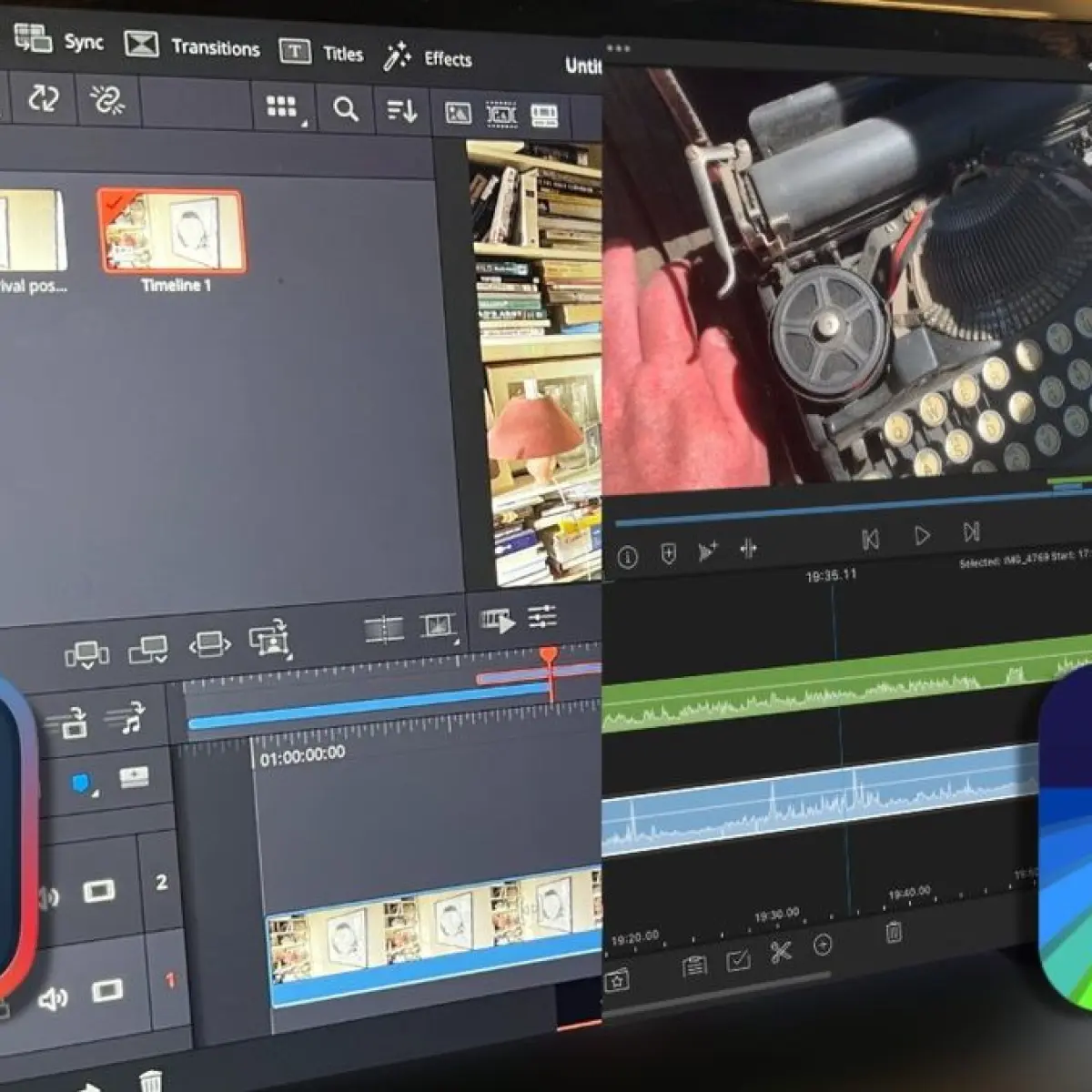Click the Timeline 1 label
The height and width of the screenshot is (1092, 1092).
pyautogui.click(x=176, y=285)
